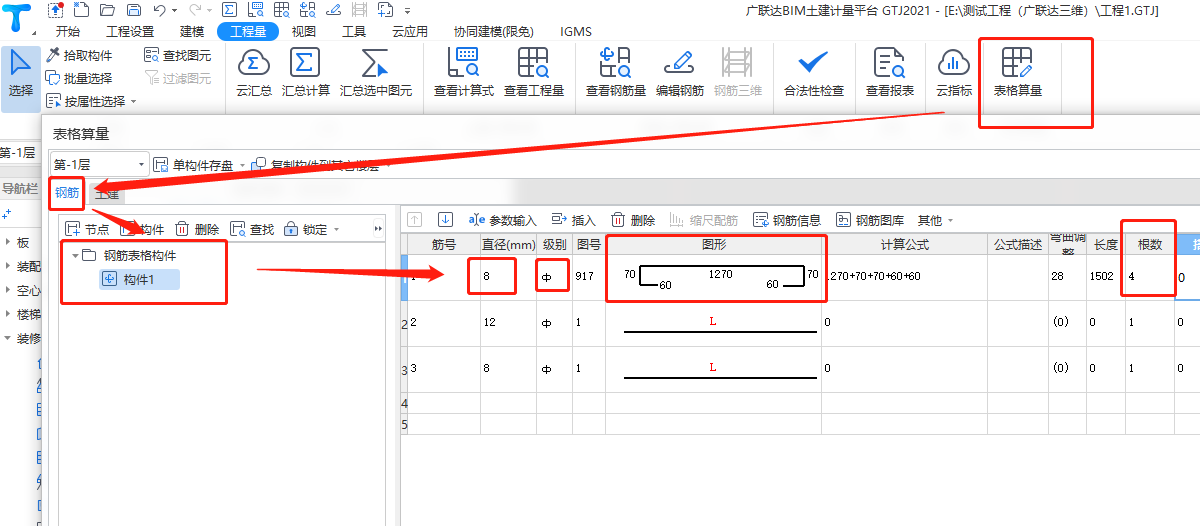This screenshot has width=1200, height=526.
Task: Switch to the 钢筋 tab in dialog
Action: point(67,192)
